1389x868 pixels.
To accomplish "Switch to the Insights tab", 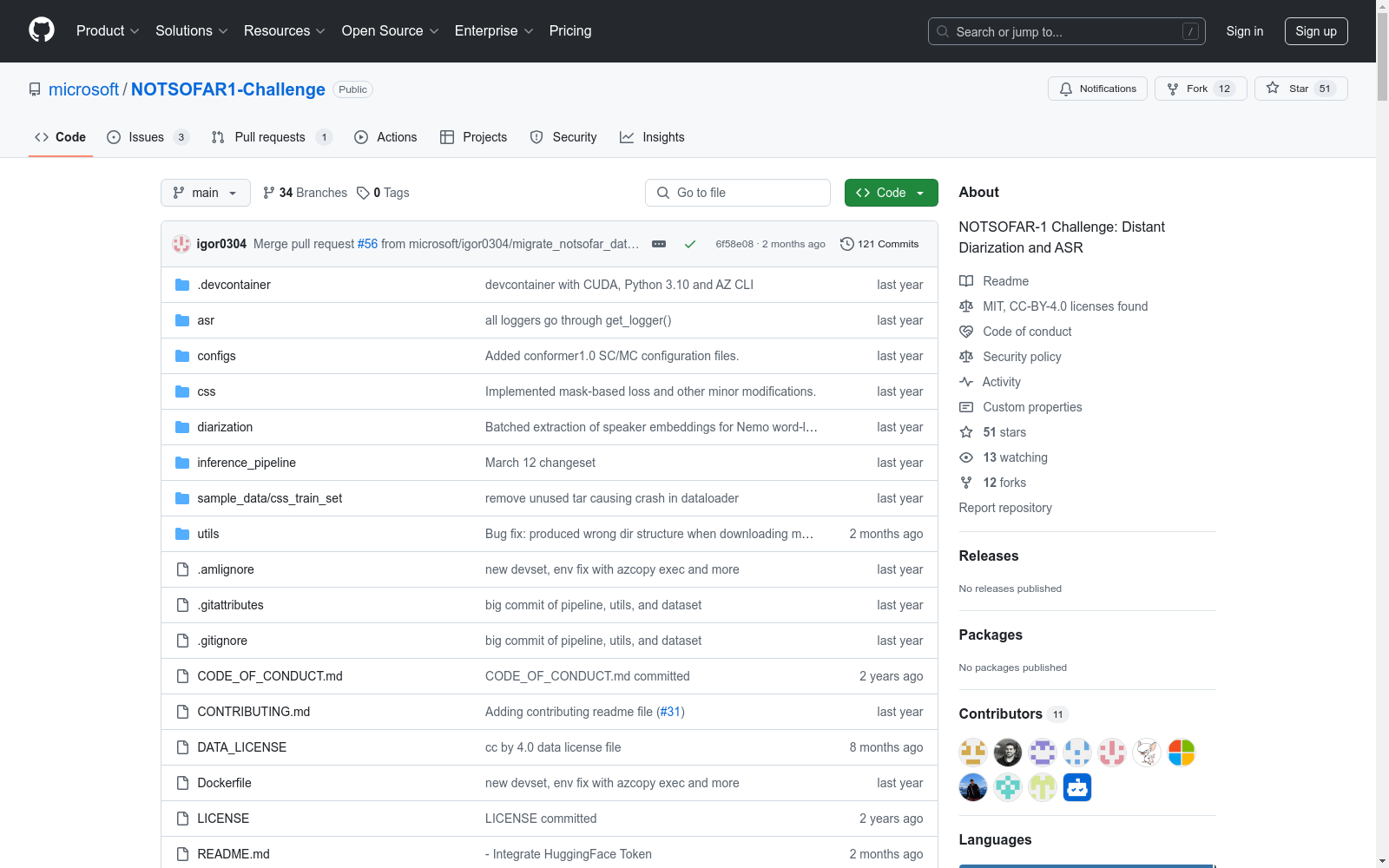I will click(652, 137).
